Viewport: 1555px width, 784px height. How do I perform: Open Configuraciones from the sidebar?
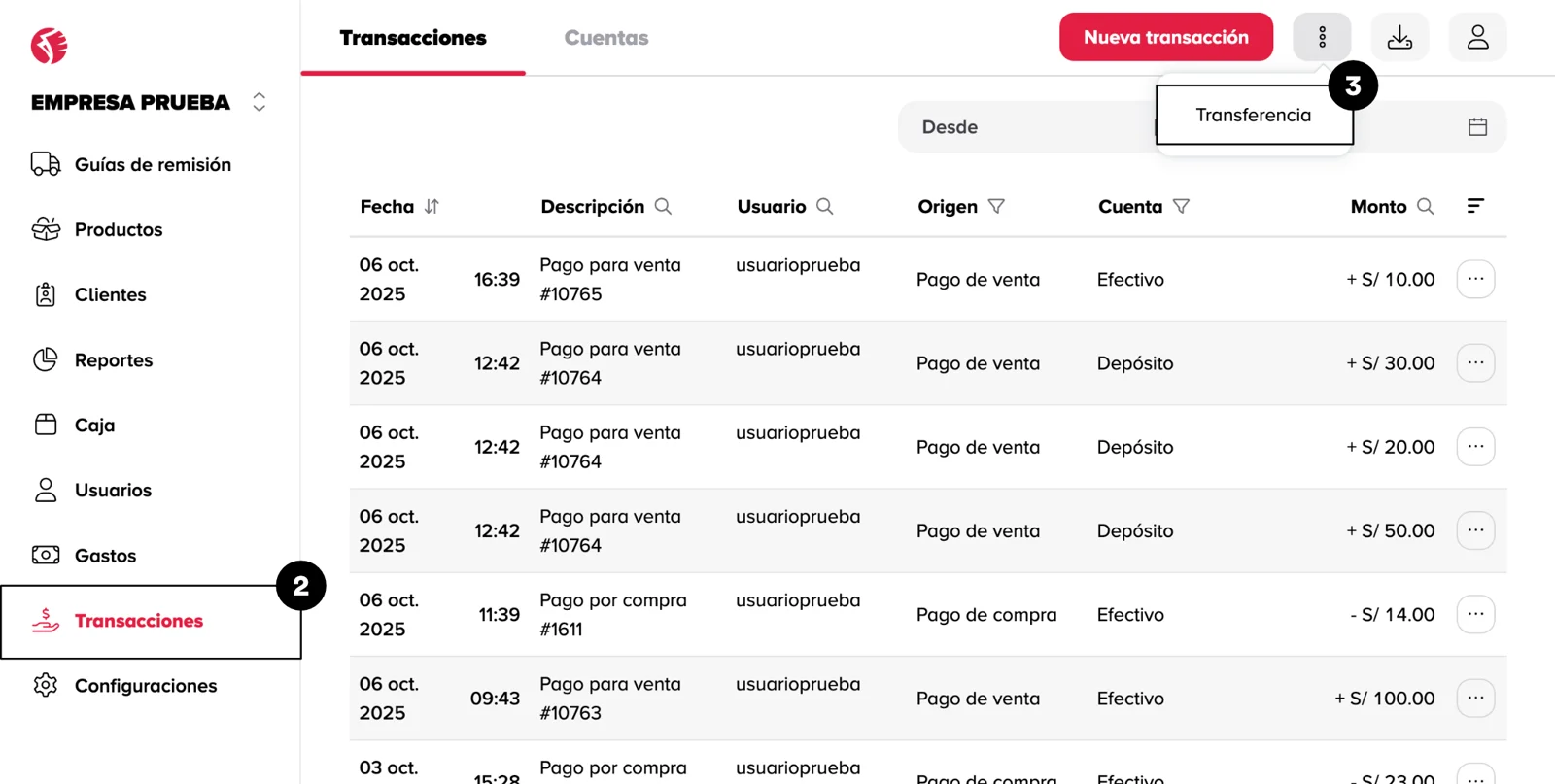[146, 686]
